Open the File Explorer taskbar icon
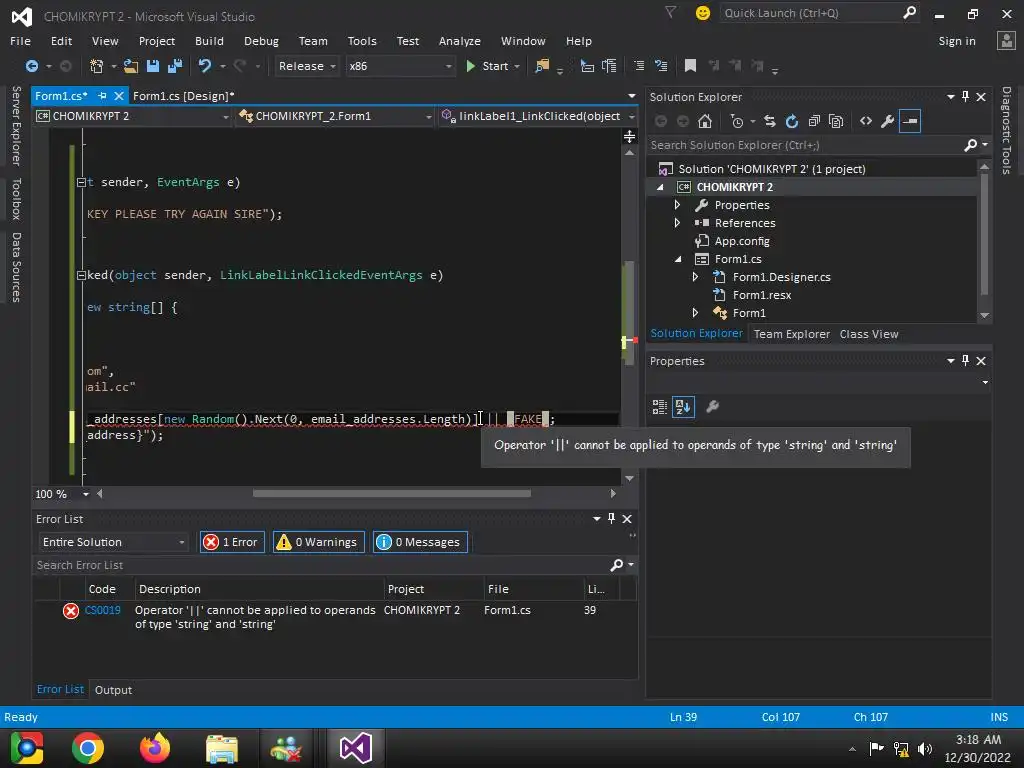The image size is (1024, 768). point(222,748)
